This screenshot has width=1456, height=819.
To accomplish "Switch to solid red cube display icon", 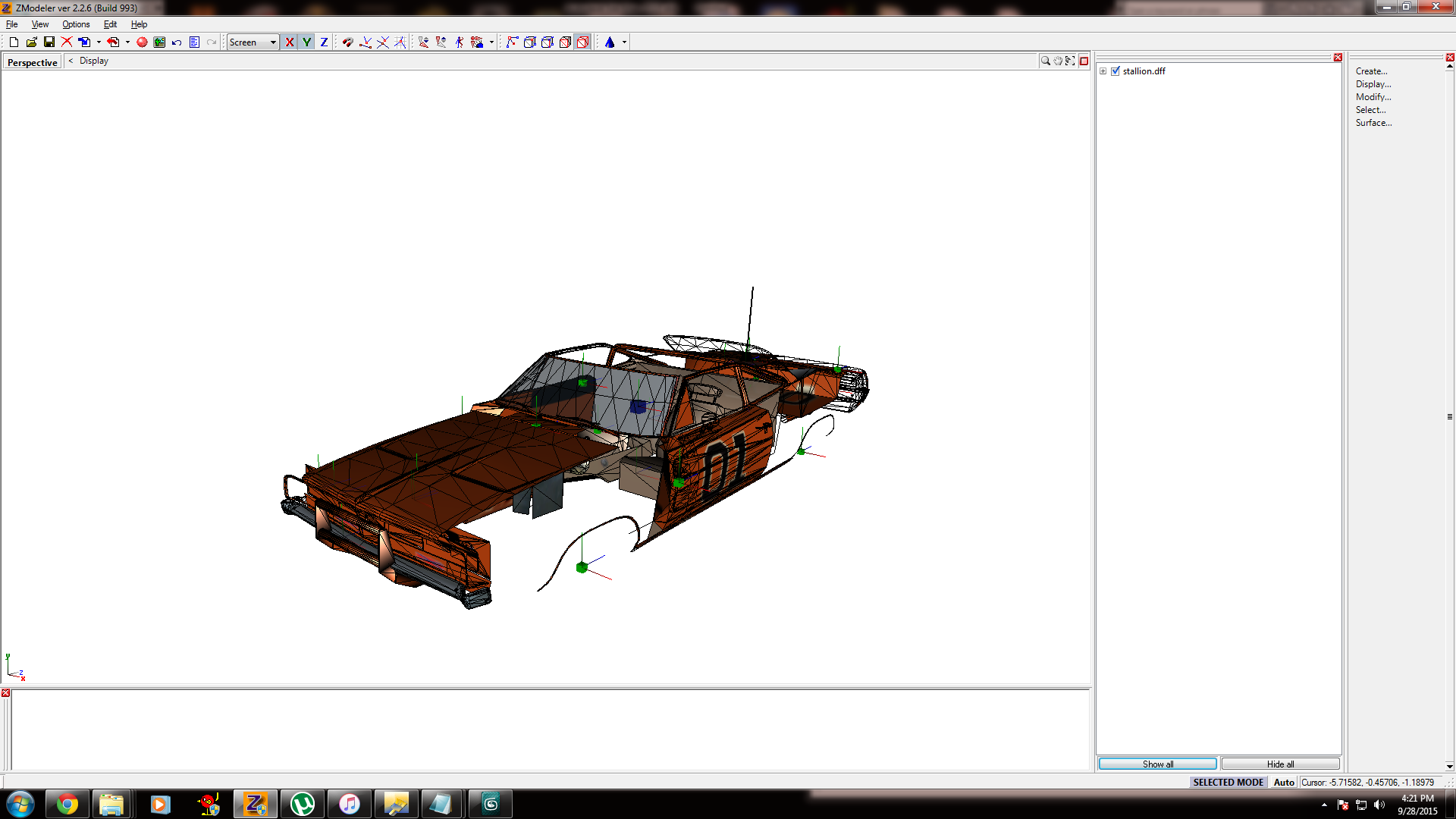I will click(565, 42).
